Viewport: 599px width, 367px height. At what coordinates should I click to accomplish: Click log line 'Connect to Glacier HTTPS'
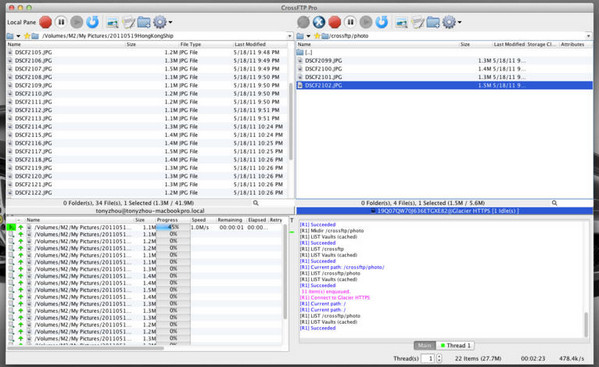pos(335,297)
